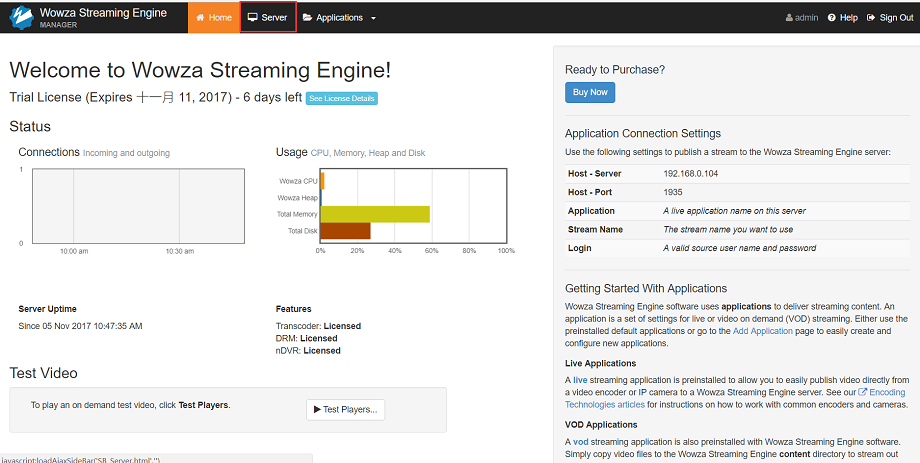Click See License Details button
Image resolution: width=920 pixels, height=463 pixels.
pos(341,99)
